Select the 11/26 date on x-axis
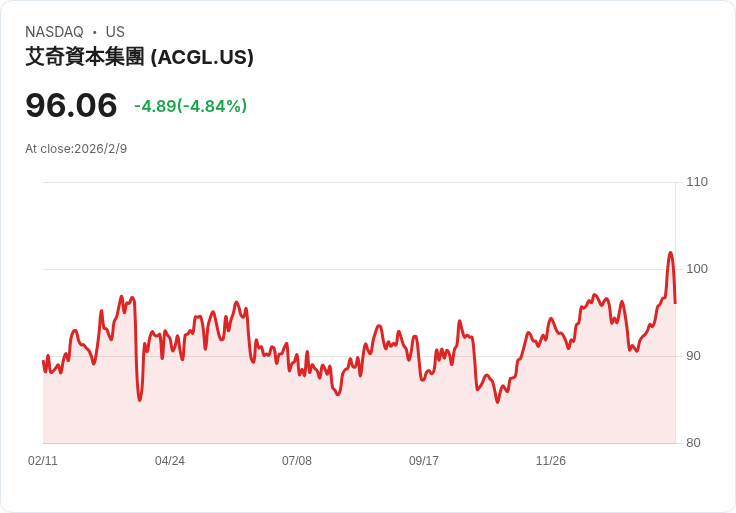Viewport: 736px width, 513px height. [x=551, y=461]
